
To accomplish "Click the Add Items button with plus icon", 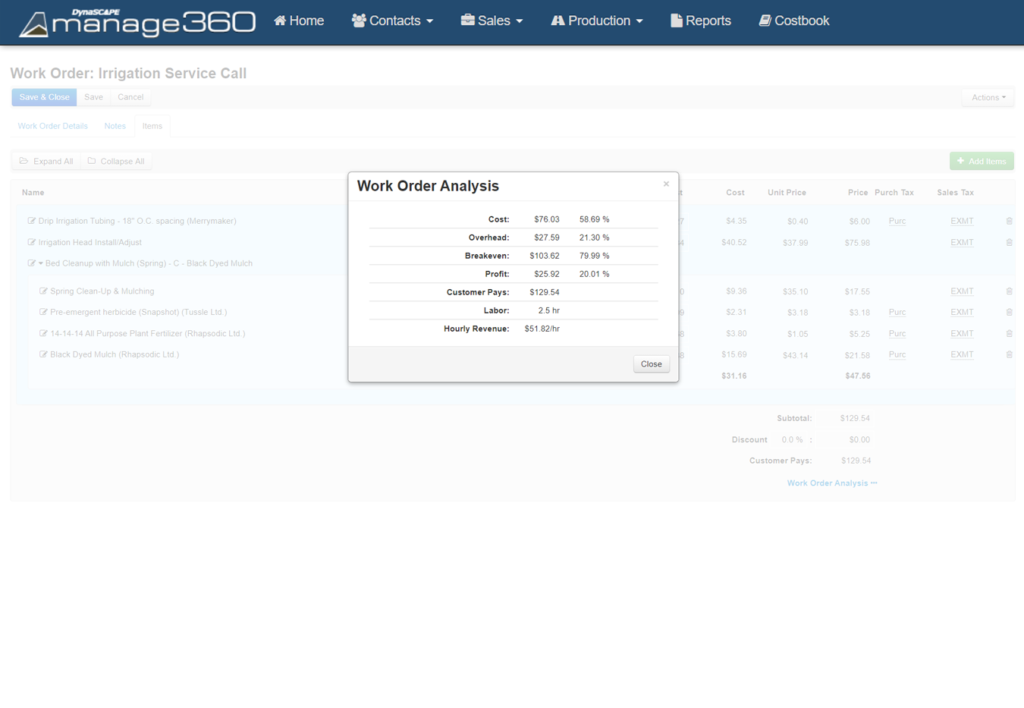I will pyautogui.click(x=981, y=161).
